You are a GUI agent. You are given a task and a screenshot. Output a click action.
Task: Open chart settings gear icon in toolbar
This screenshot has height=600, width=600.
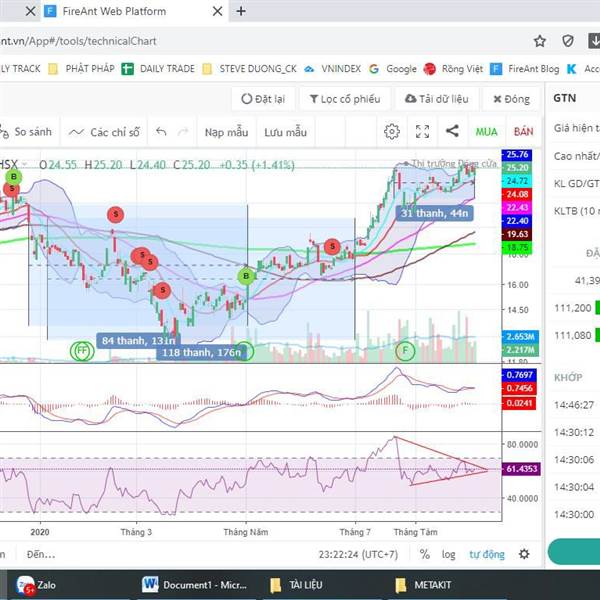pos(392,132)
